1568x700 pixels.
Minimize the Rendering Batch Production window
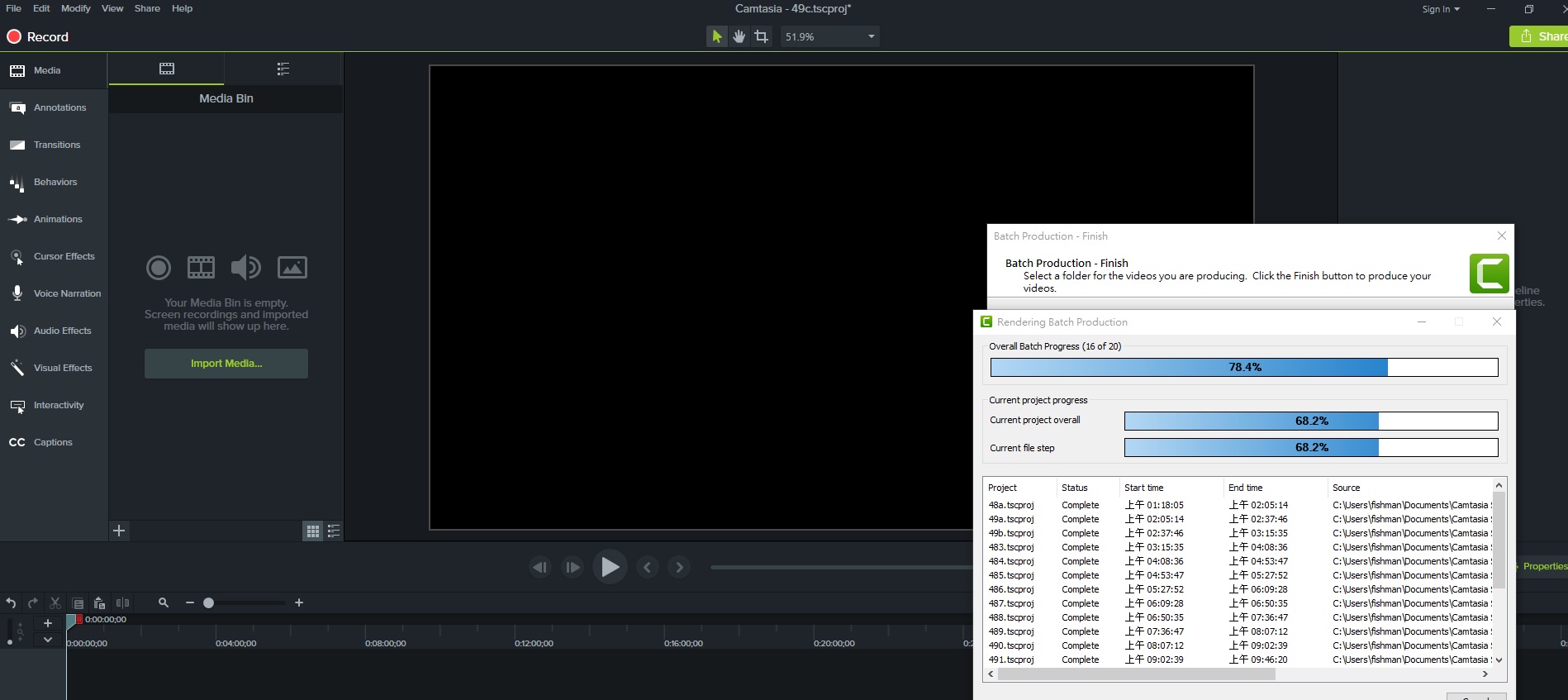(1422, 321)
